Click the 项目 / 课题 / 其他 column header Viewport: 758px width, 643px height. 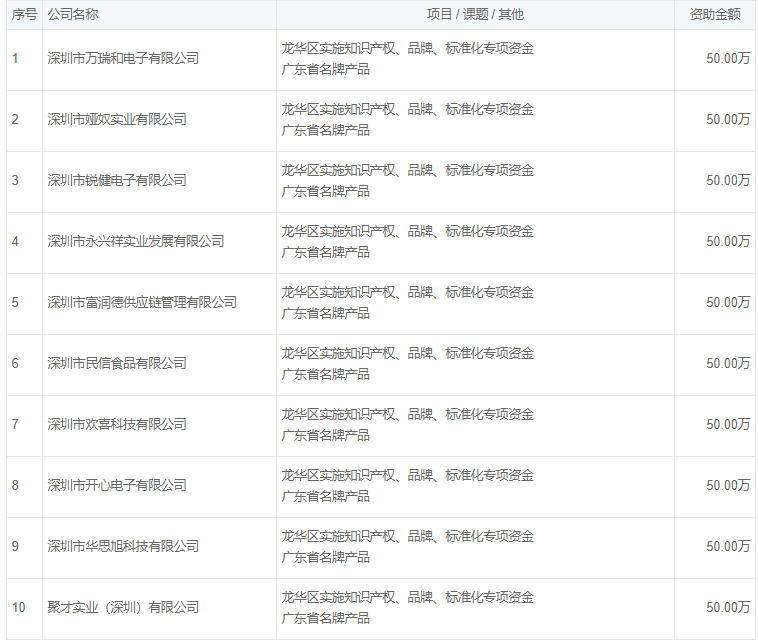point(475,15)
